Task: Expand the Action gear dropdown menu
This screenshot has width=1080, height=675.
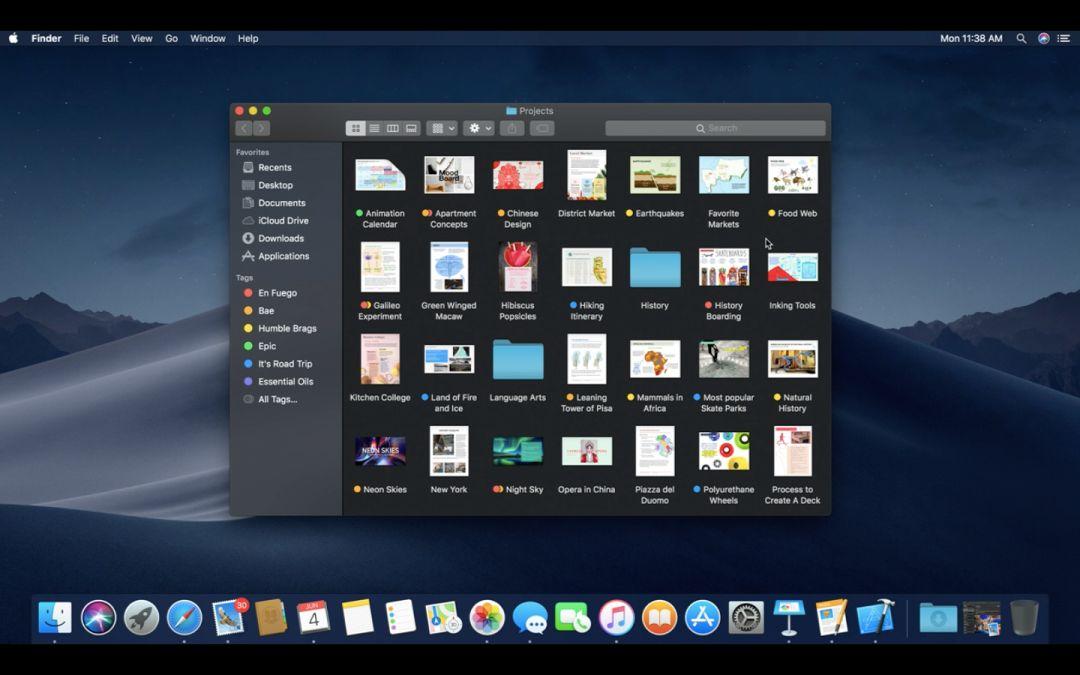Action: (480, 128)
